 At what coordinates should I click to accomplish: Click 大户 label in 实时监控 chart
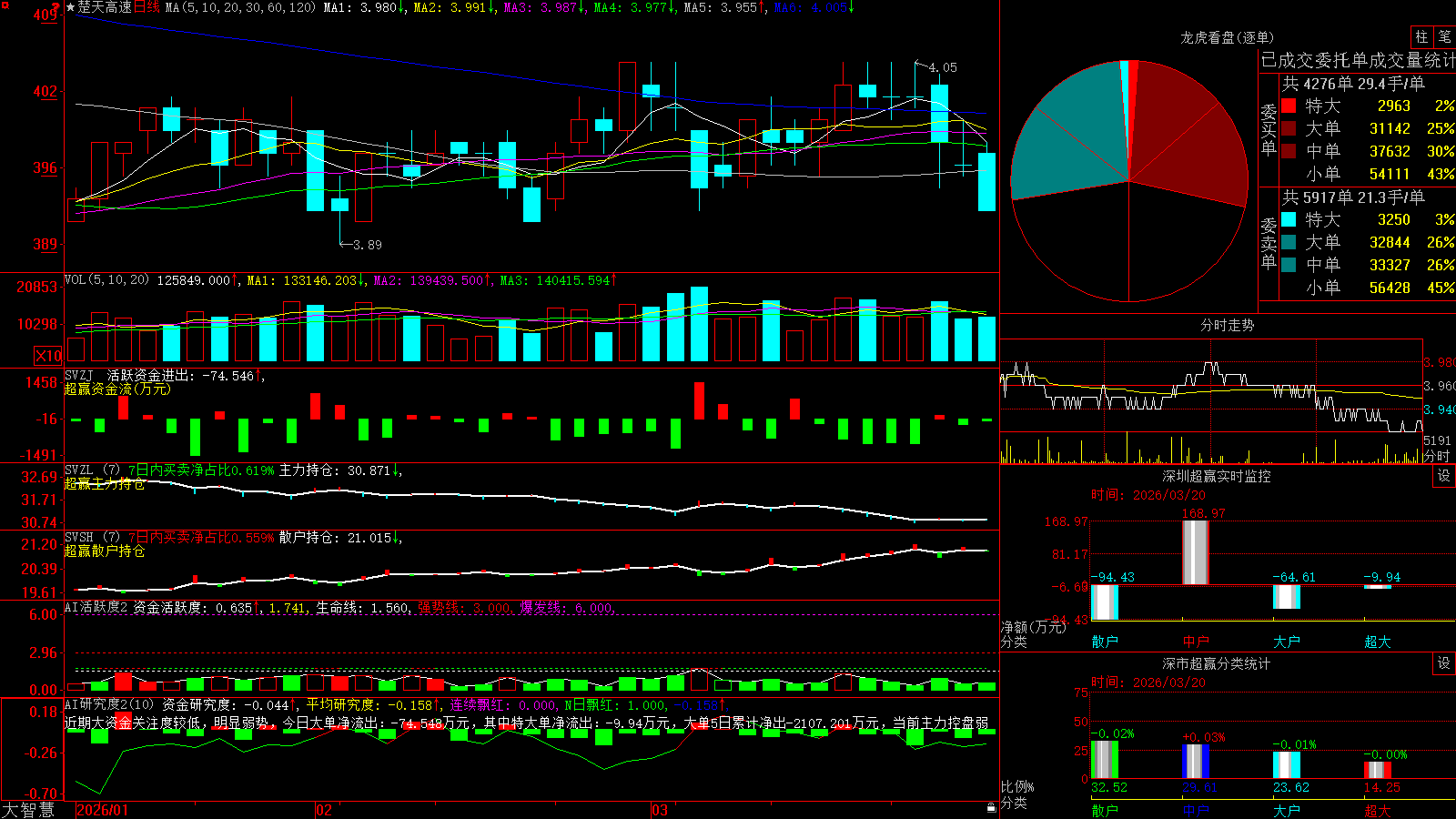[1287, 642]
